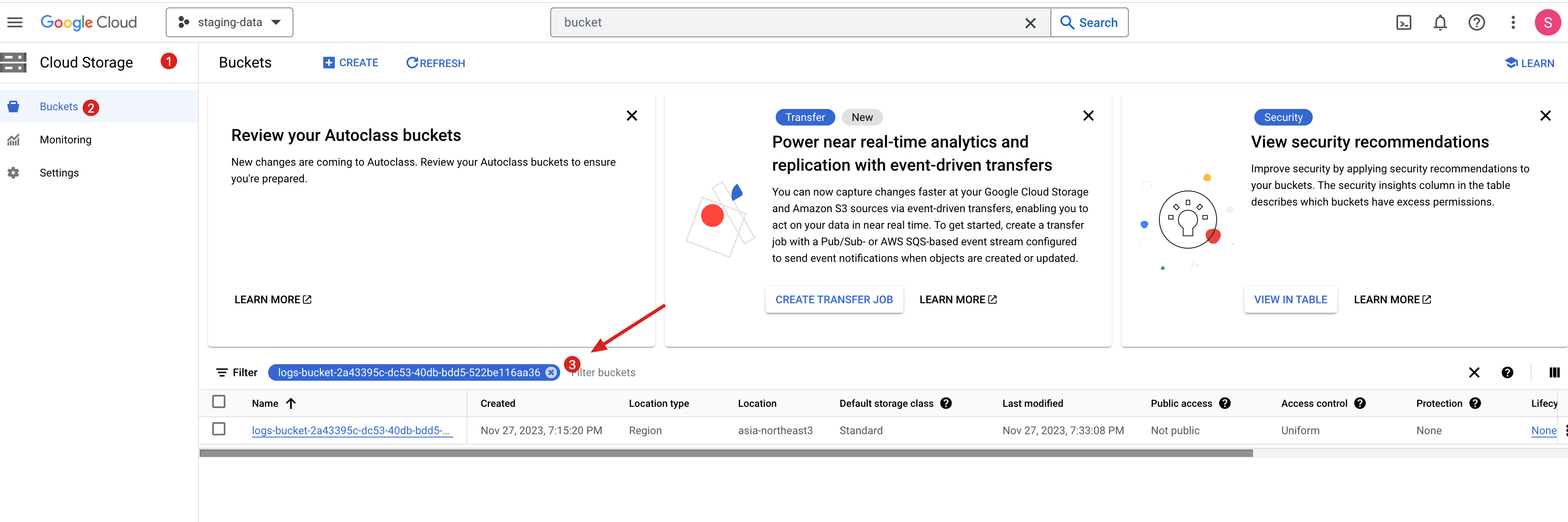The height and width of the screenshot is (522, 1568).
Task: Click the REFRESH button
Action: coord(436,63)
